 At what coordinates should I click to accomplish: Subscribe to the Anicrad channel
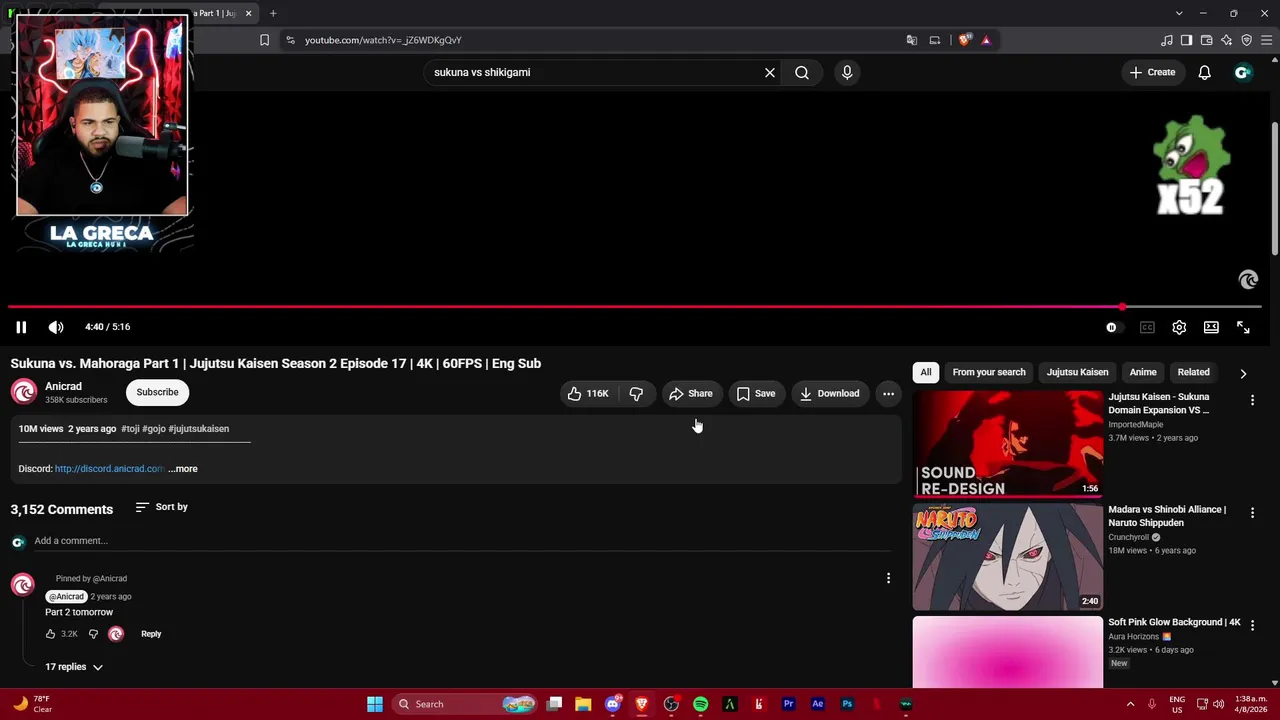tap(157, 392)
